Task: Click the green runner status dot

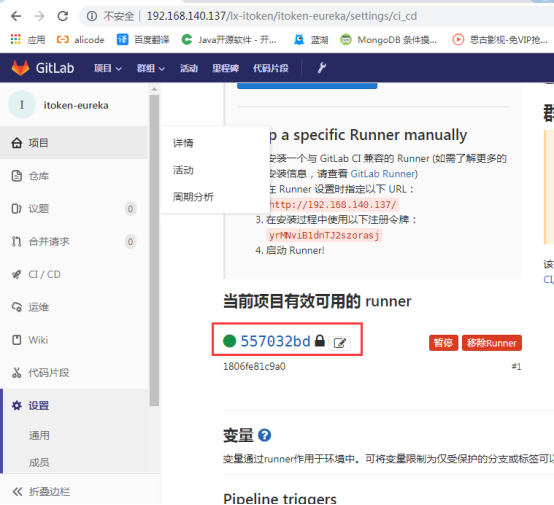Action: click(x=229, y=341)
